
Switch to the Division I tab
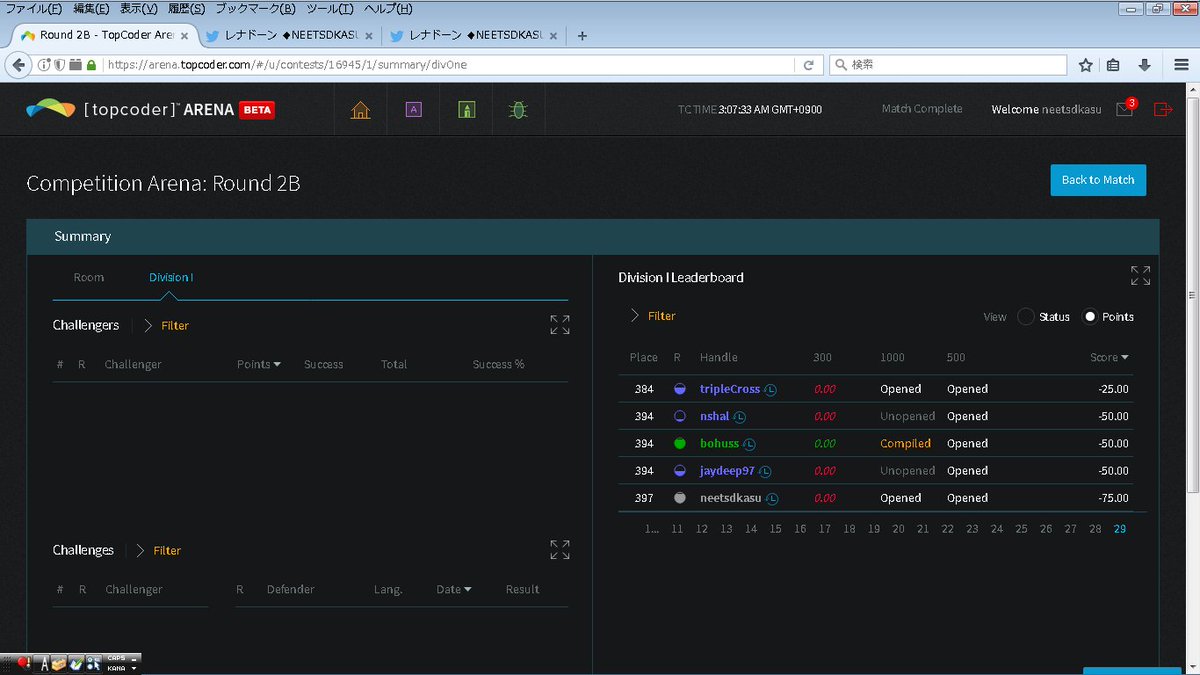click(x=171, y=277)
